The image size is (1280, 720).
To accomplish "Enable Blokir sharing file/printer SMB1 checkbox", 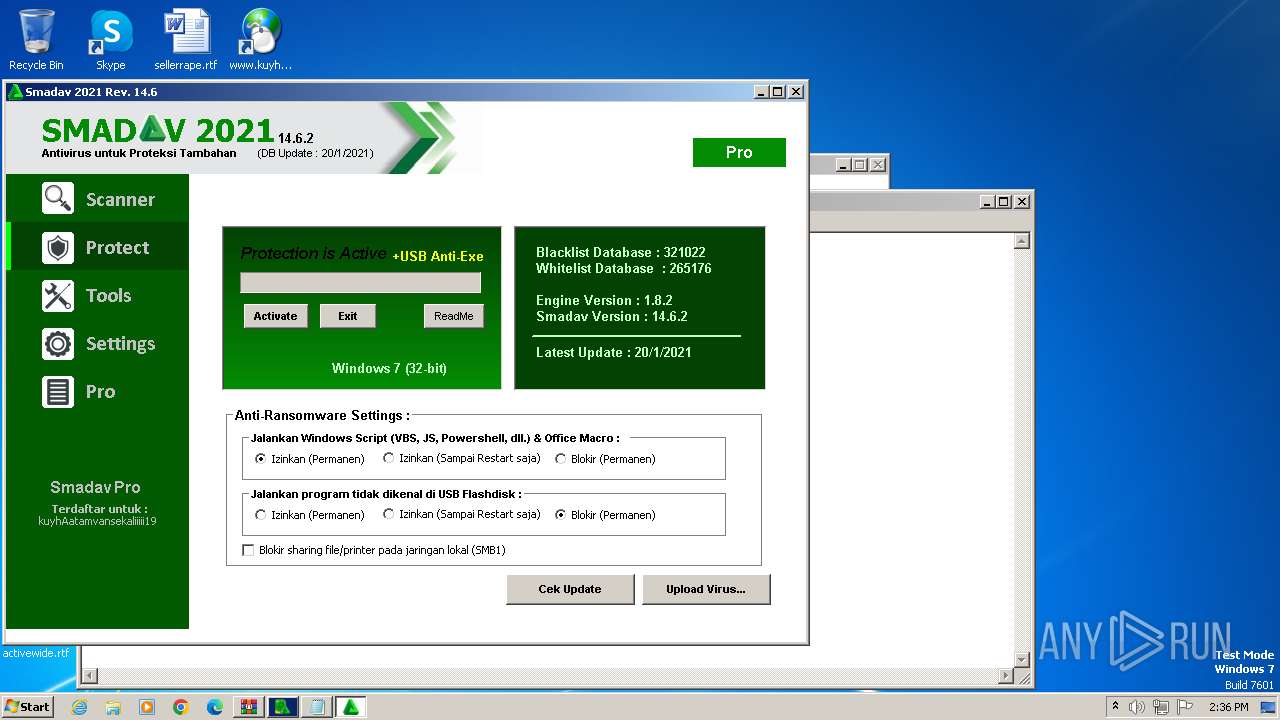I will [x=249, y=550].
